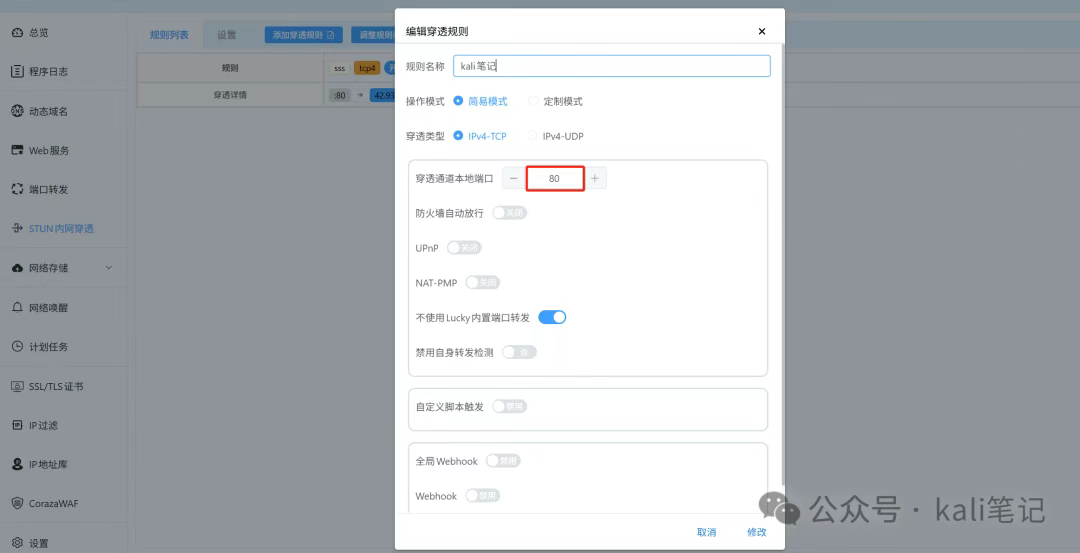
Task: Click 修改 to save the rule
Action: 756,532
